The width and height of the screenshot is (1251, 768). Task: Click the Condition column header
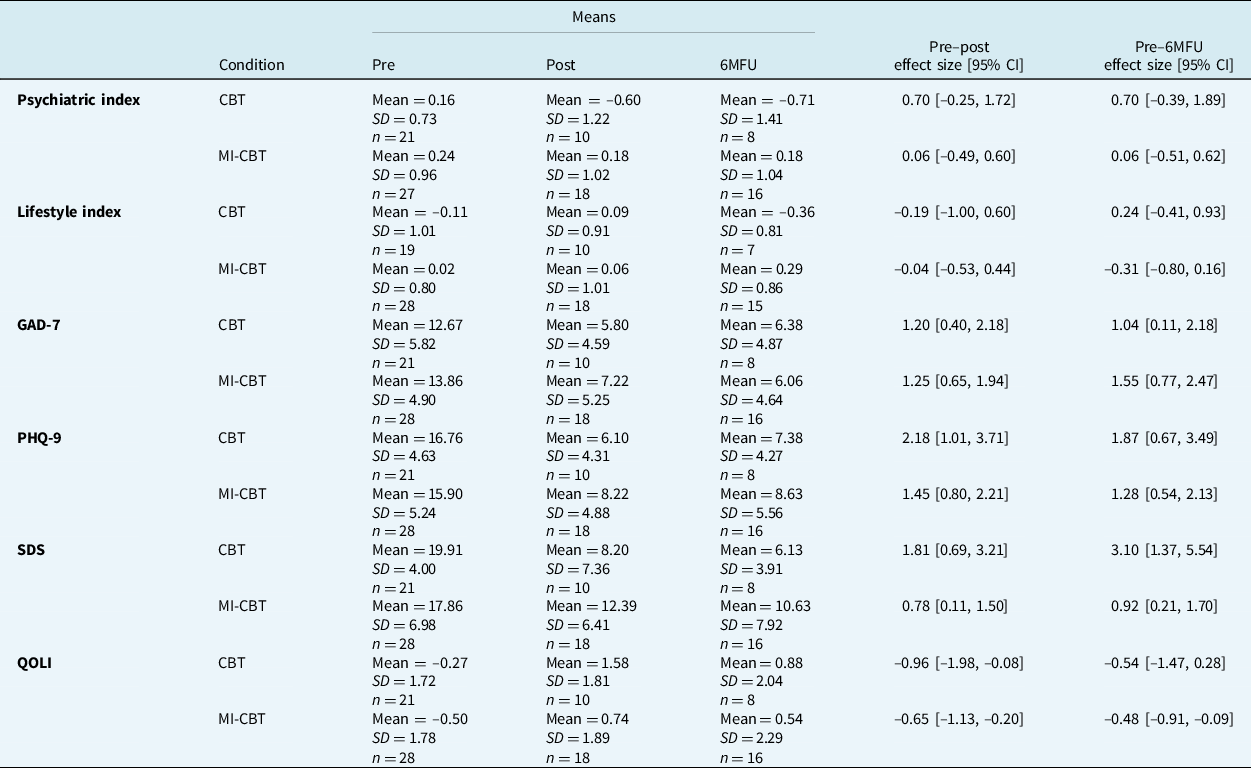[251, 65]
